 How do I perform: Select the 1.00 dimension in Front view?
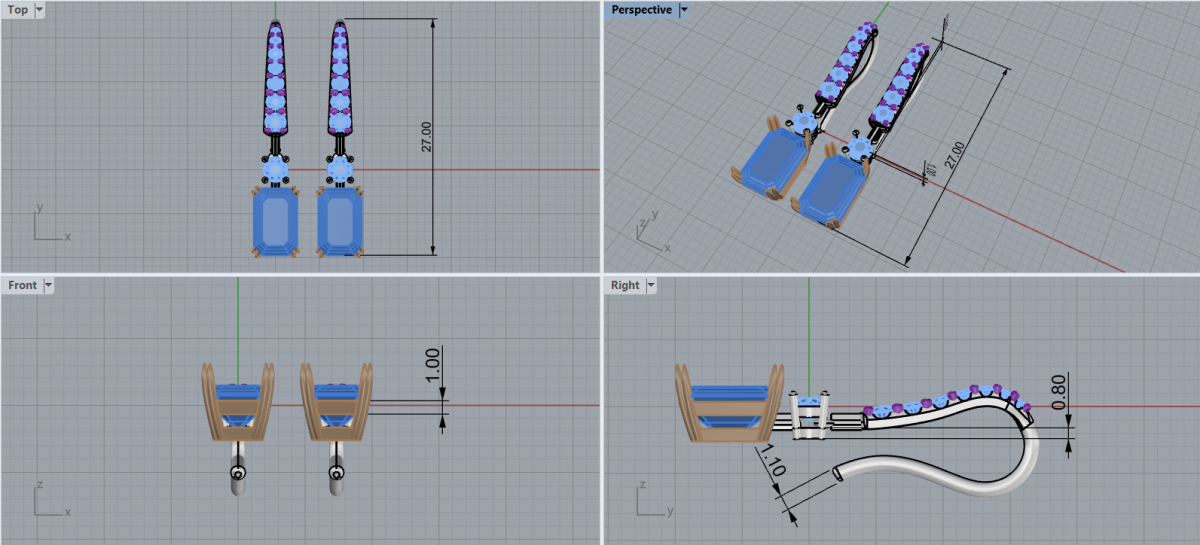coord(432,364)
